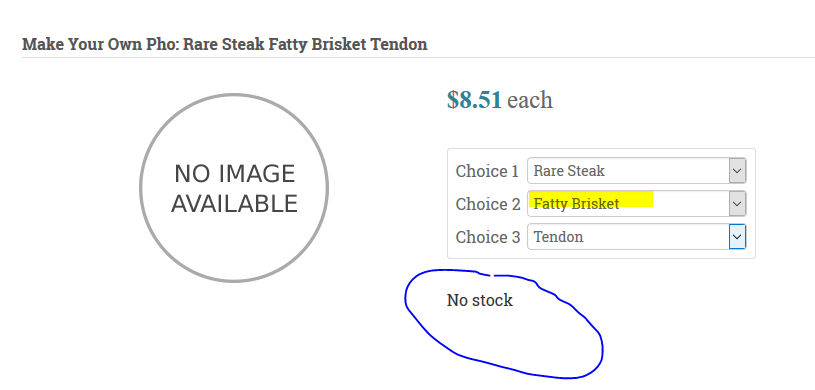Viewport: 815px width, 390px height.
Task: Select the Rare Steak combo box
Action: (x=637, y=171)
